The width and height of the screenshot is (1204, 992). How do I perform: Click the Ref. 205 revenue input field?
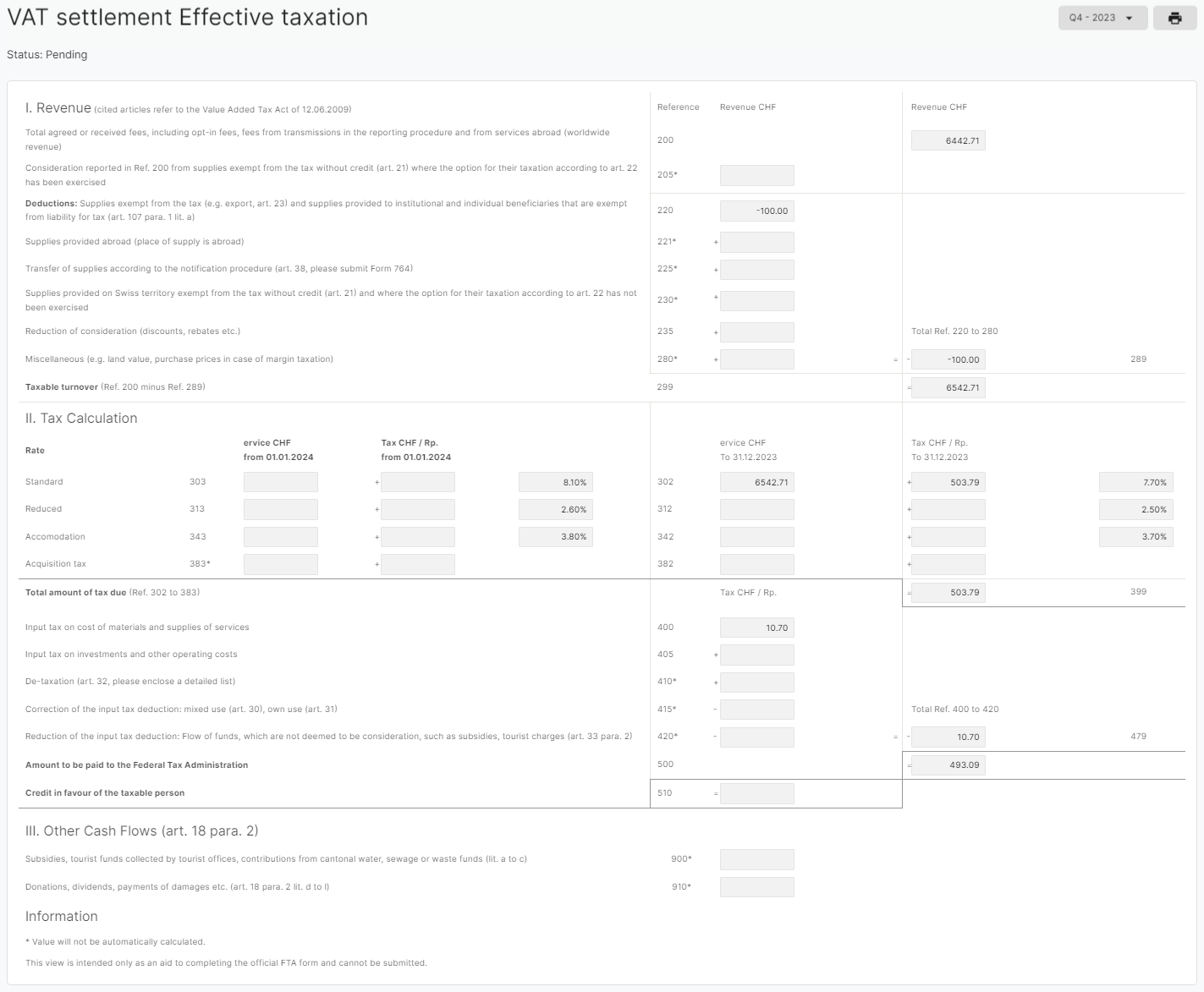click(x=756, y=175)
